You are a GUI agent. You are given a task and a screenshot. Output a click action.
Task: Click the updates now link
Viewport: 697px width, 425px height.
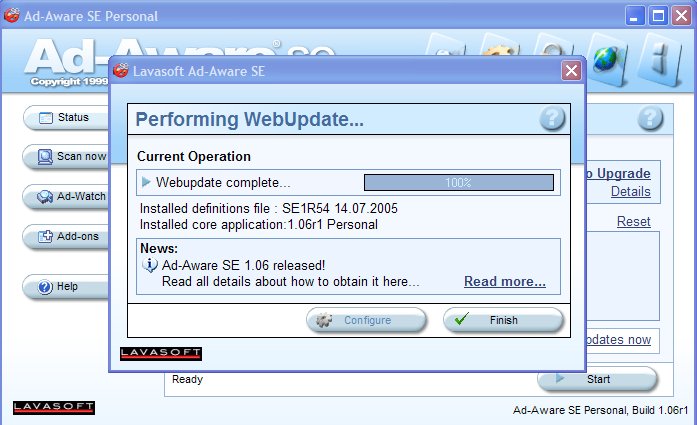619,340
